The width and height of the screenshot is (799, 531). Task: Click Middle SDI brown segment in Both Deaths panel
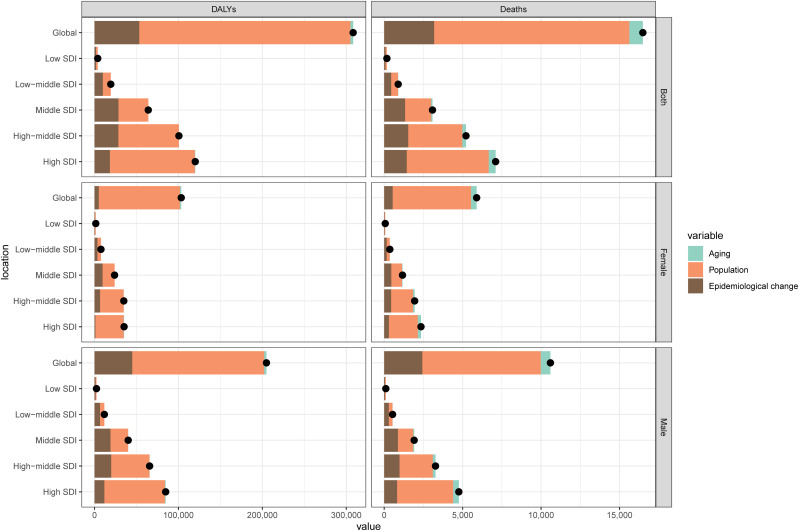coord(394,110)
